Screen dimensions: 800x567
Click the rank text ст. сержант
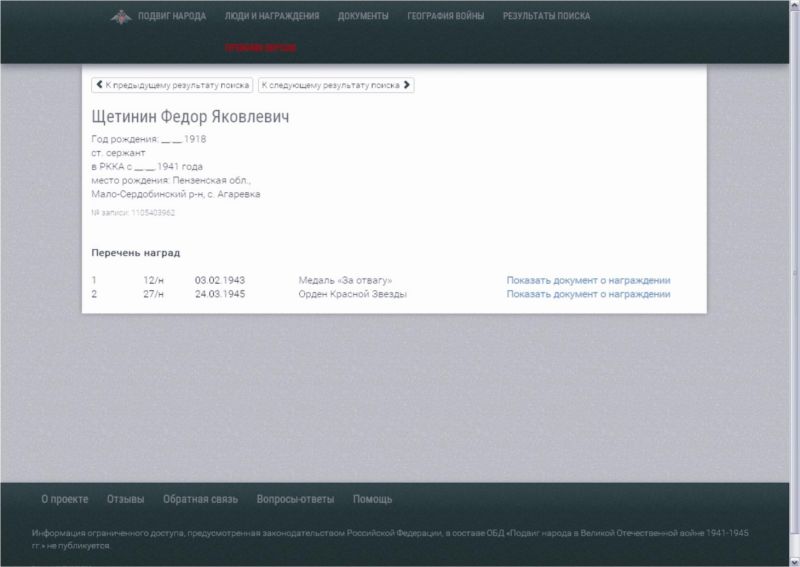[x=118, y=153]
